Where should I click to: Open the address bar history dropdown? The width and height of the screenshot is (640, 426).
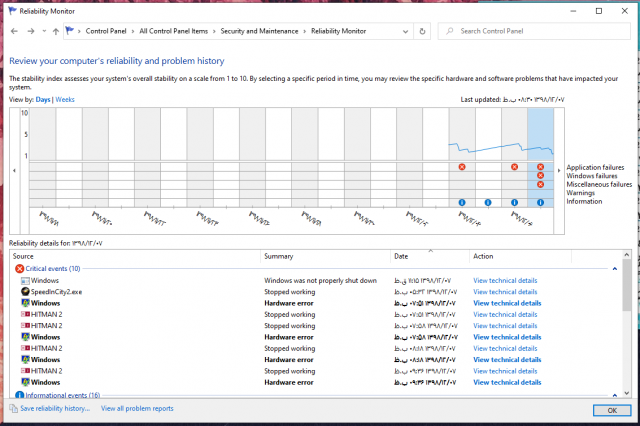pyautogui.click(x=404, y=31)
